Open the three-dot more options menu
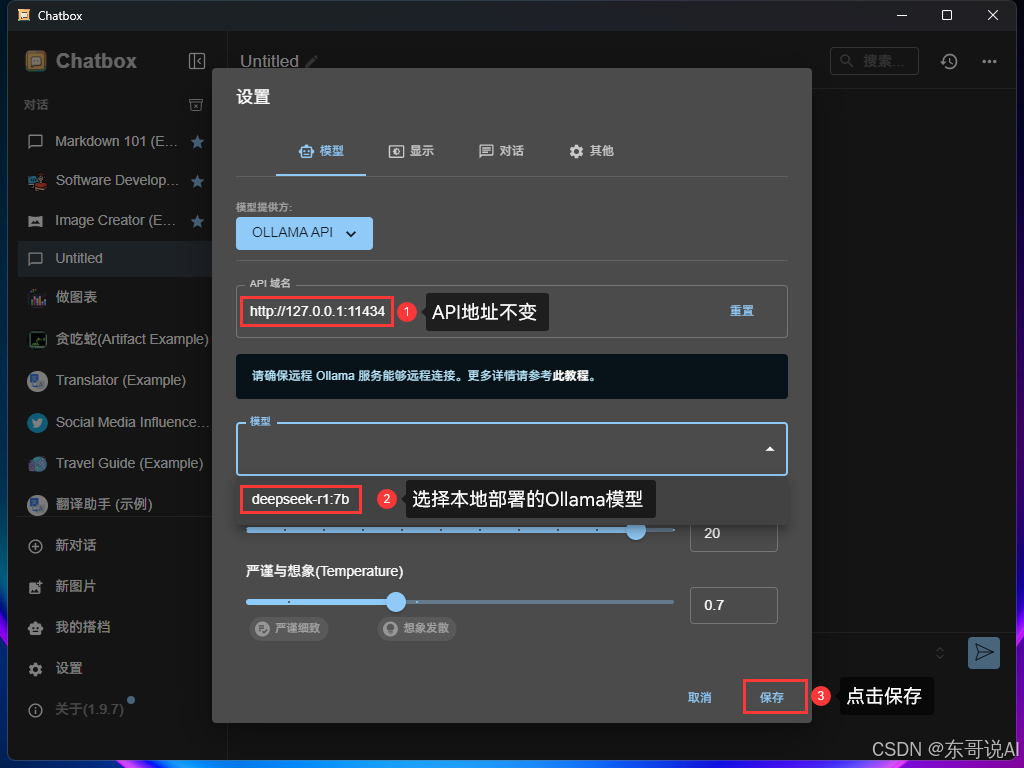This screenshot has width=1024, height=768. pos(989,61)
